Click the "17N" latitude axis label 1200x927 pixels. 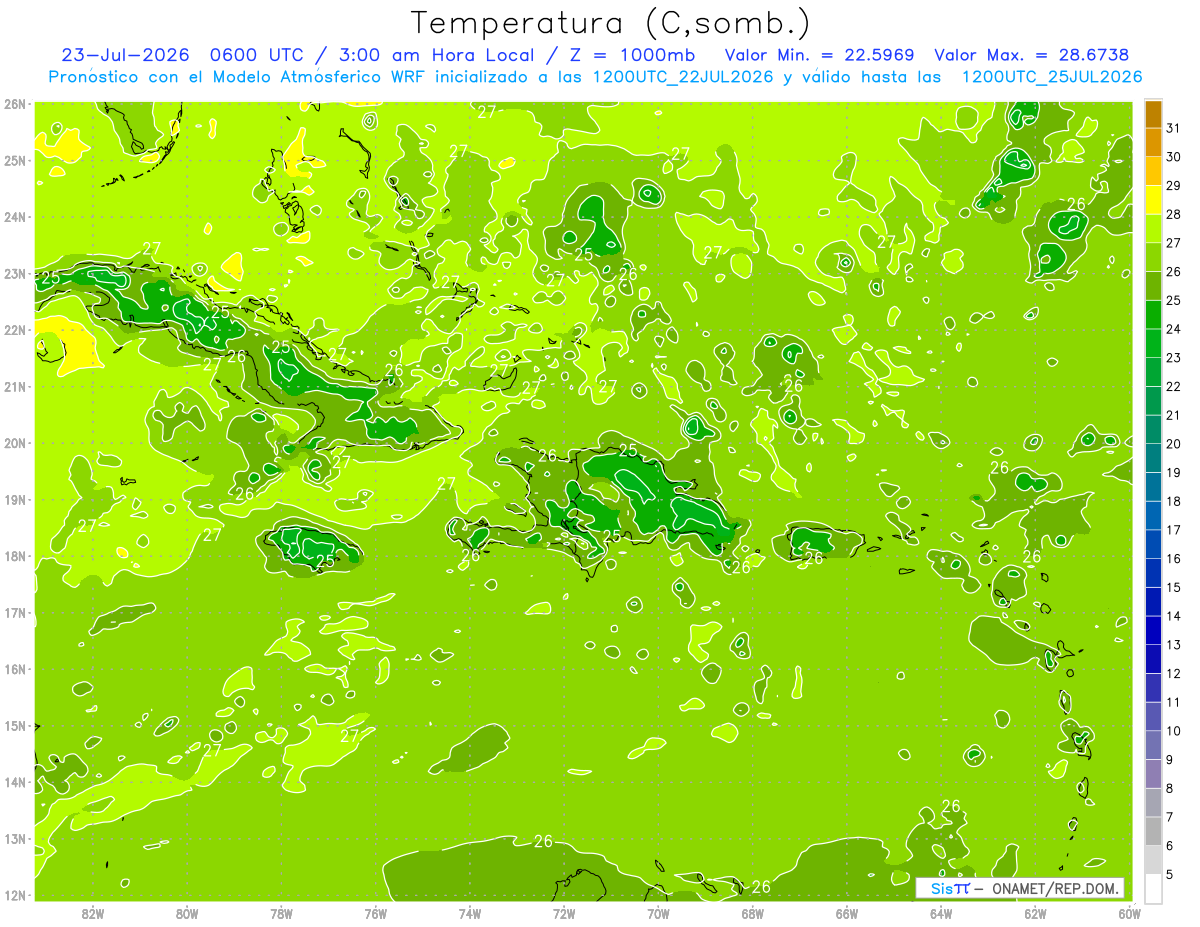click(x=16, y=612)
